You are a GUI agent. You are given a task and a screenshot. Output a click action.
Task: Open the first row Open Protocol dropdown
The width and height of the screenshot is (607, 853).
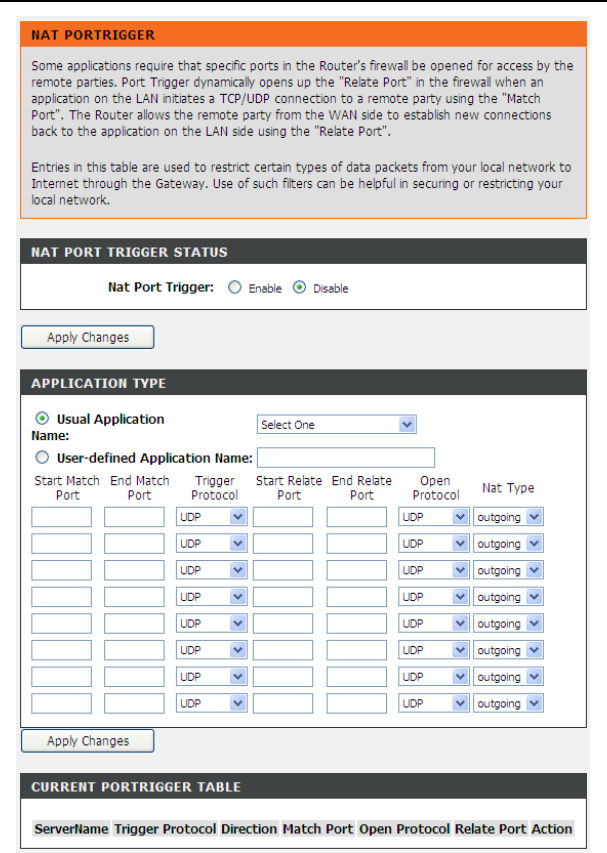(x=433, y=517)
